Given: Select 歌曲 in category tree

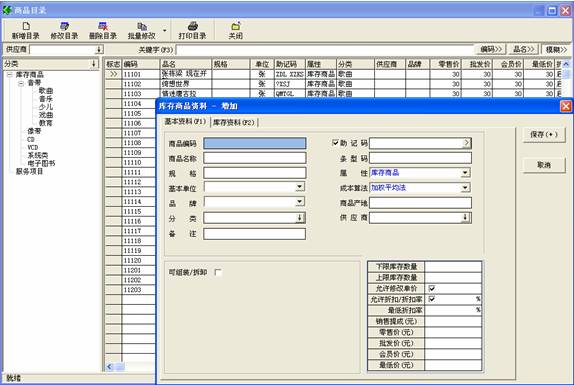Looking at the screenshot, I should [x=46, y=91].
